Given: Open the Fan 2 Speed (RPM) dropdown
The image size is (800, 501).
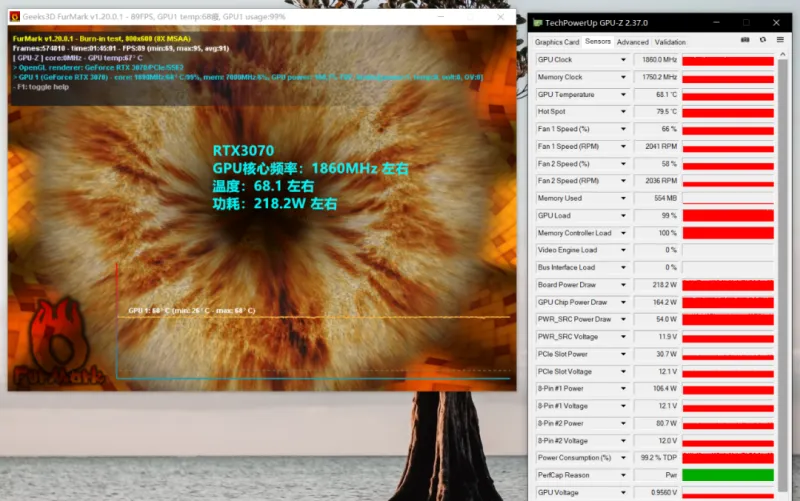Looking at the screenshot, I should (x=623, y=181).
